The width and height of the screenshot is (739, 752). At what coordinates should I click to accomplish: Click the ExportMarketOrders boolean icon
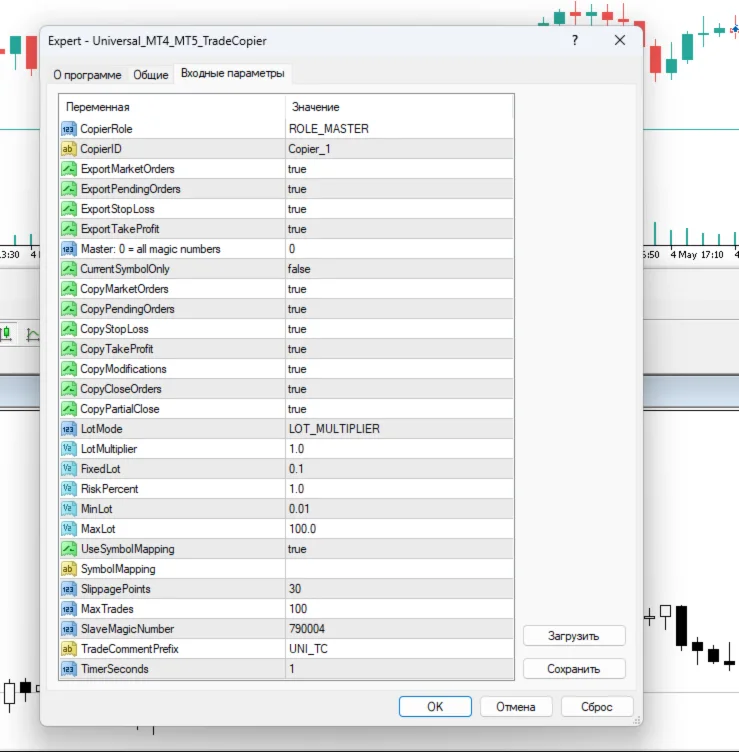[69, 169]
